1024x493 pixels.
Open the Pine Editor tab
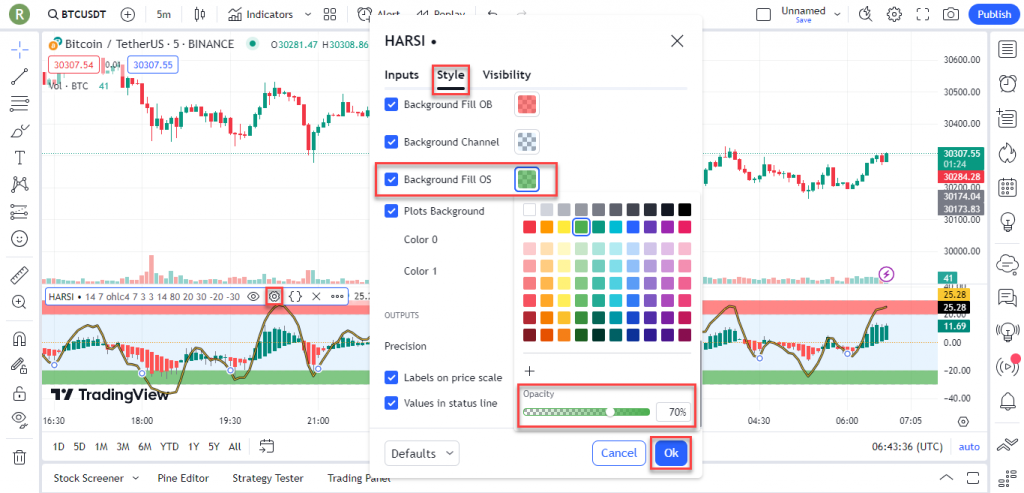pyautogui.click(x=182, y=478)
